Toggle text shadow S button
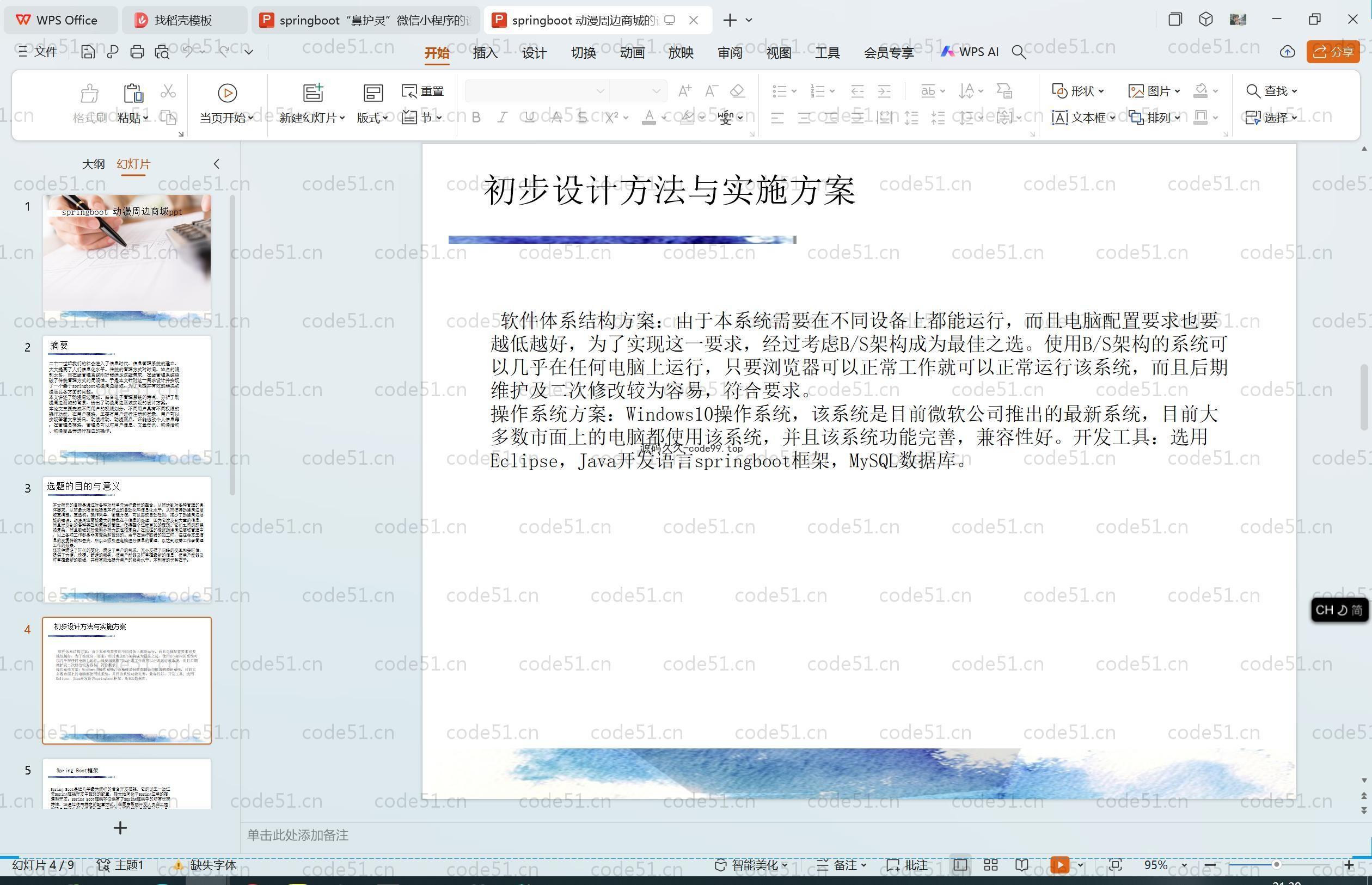The height and width of the screenshot is (885, 1372). pos(582,118)
